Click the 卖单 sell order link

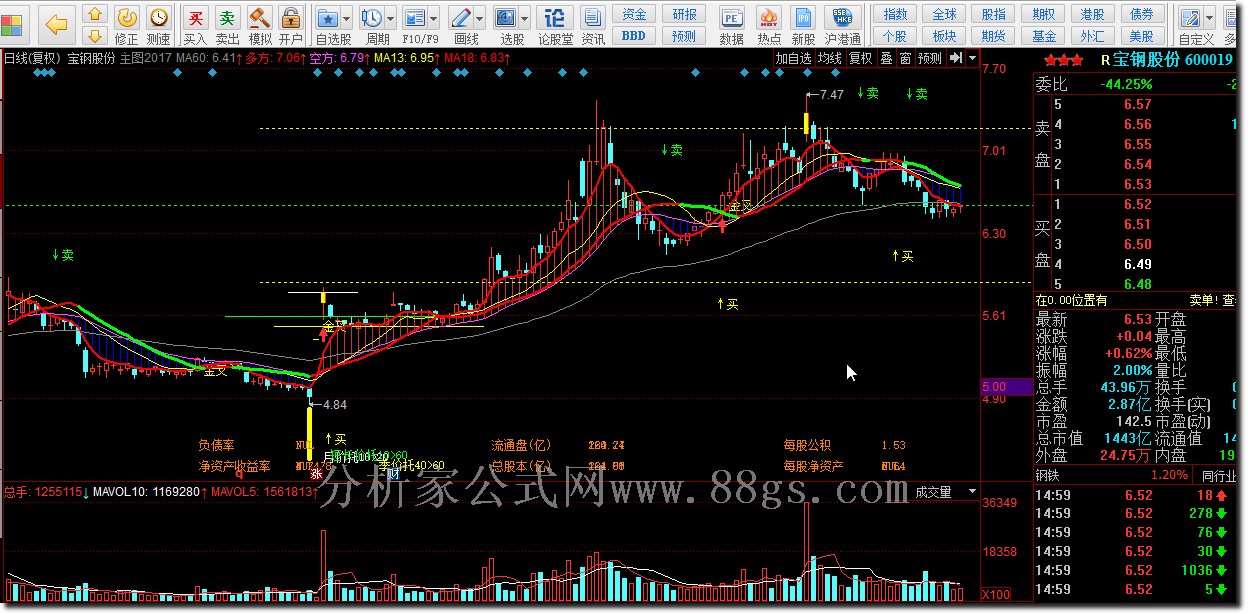pos(1201,300)
